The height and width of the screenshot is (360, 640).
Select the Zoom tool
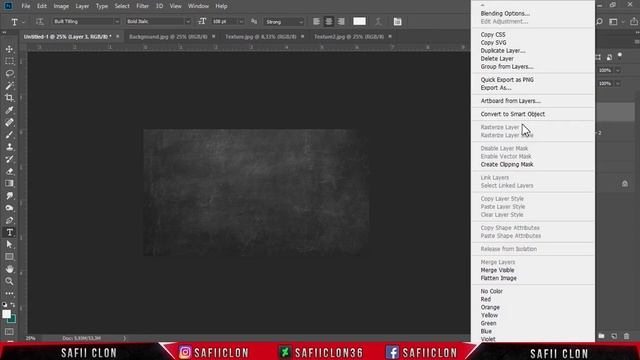click(x=9, y=281)
